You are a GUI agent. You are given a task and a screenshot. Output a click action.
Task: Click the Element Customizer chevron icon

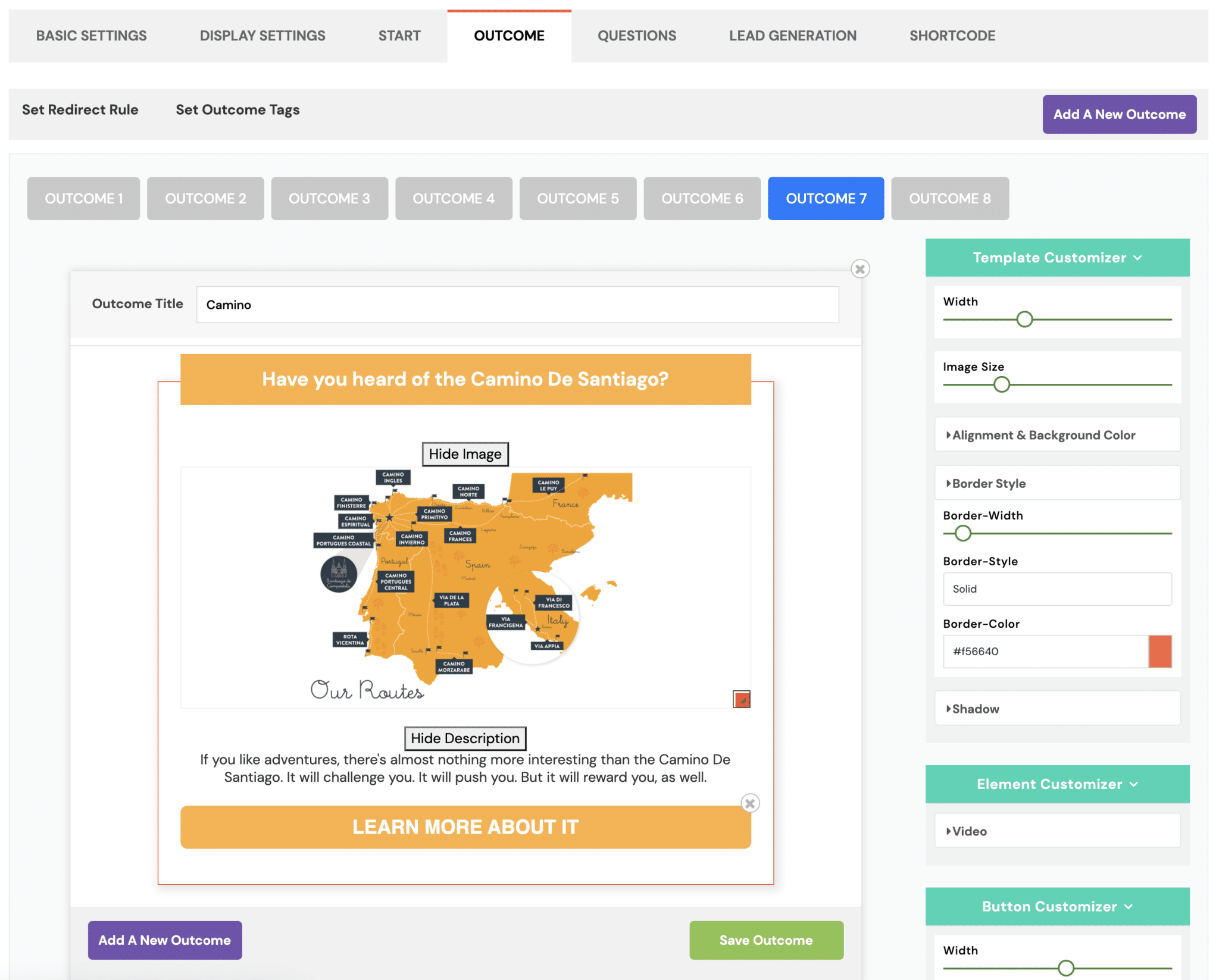coord(1134,785)
